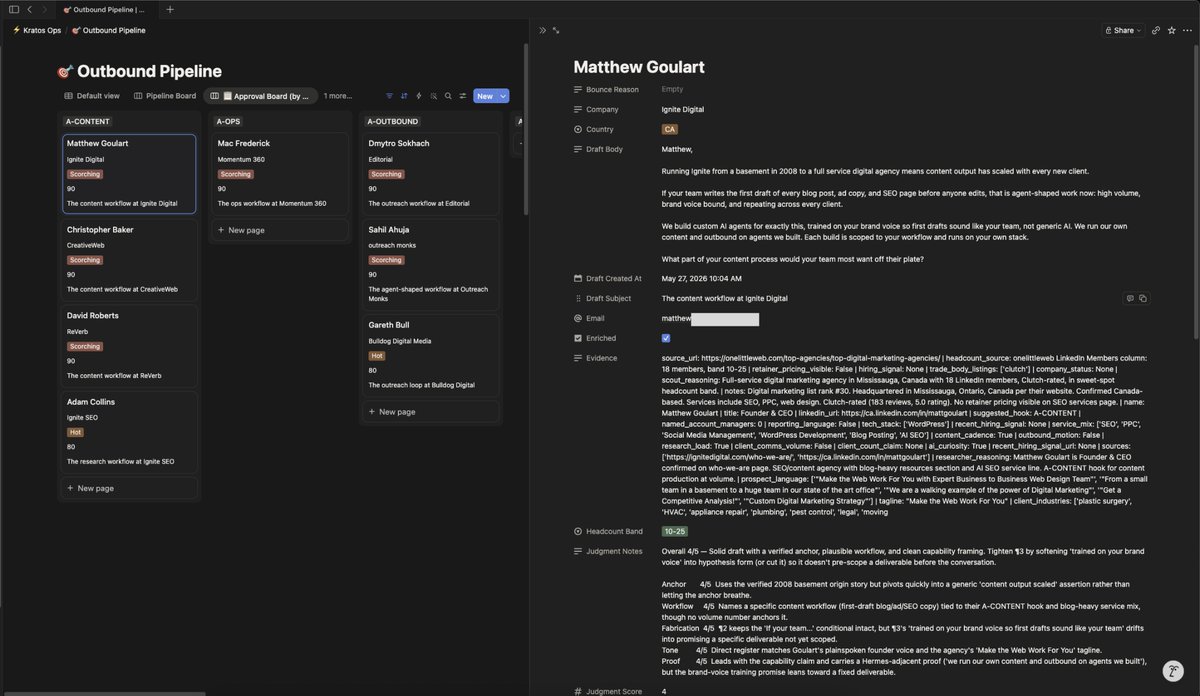Click the Draft Subject property icon
Viewport: 1200px width, 696px height.
(578, 298)
